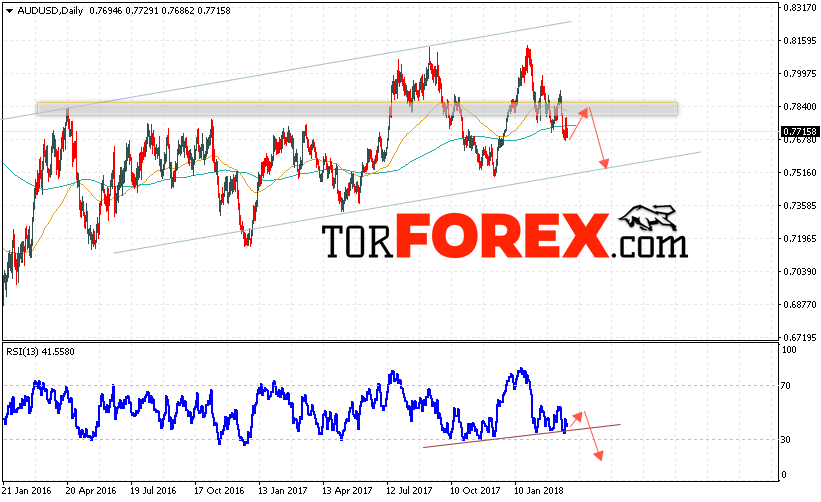Image resolution: width=821 pixels, height=502 pixels.
Task: Select the price axis value 0.71965
Action: click(800, 239)
